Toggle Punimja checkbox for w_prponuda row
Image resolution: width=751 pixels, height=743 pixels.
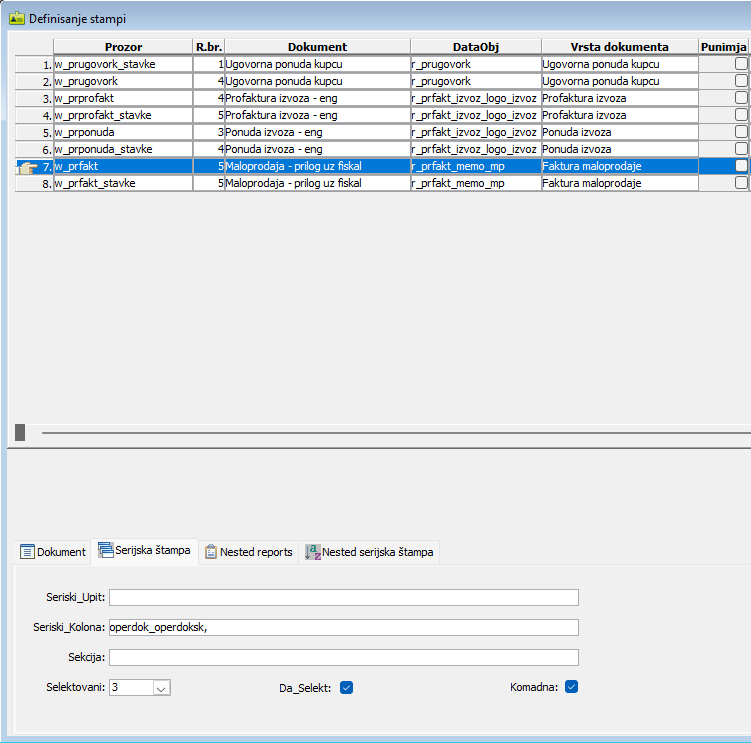click(x=741, y=132)
